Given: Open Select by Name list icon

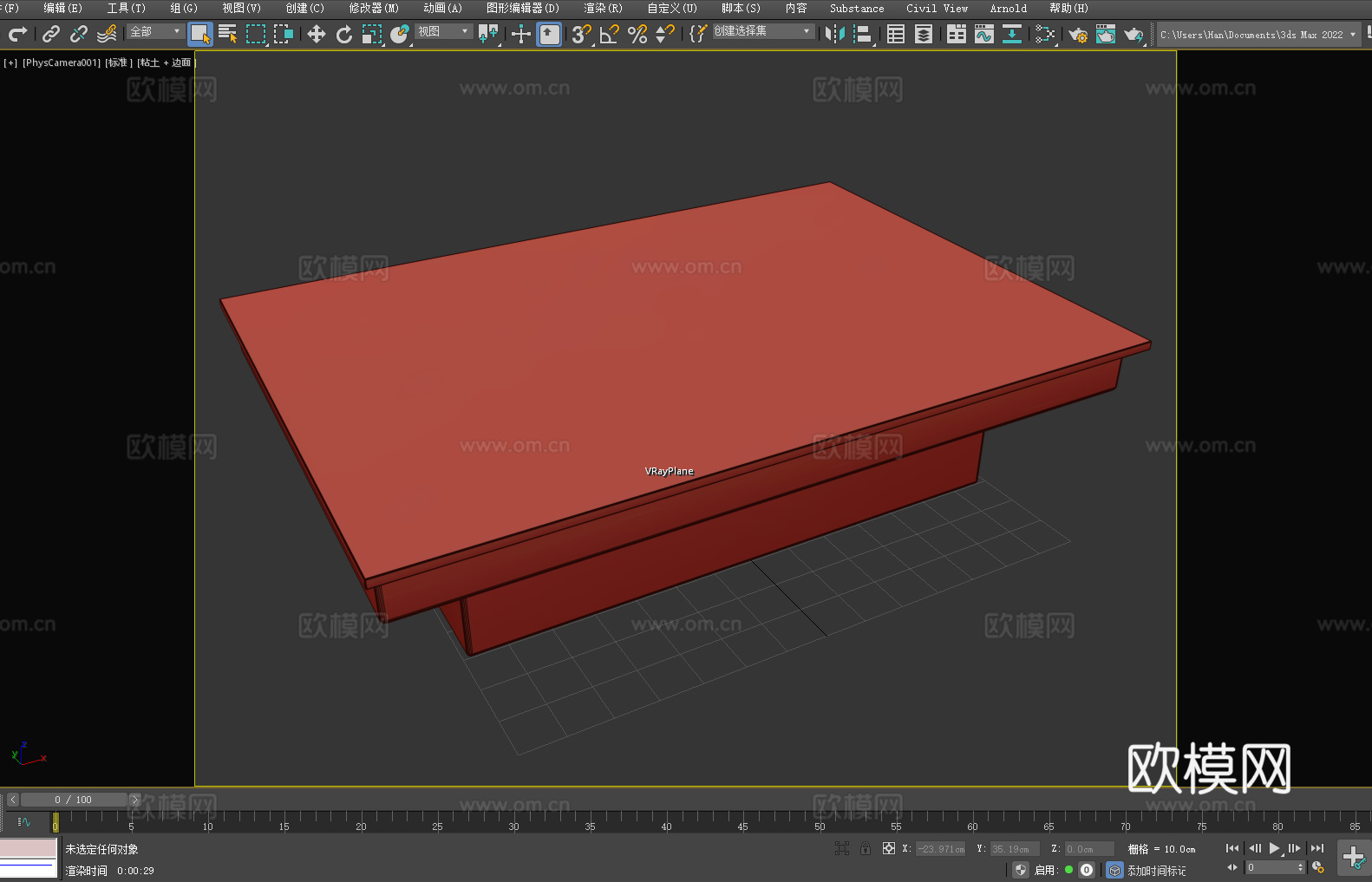Looking at the screenshot, I should [228, 34].
